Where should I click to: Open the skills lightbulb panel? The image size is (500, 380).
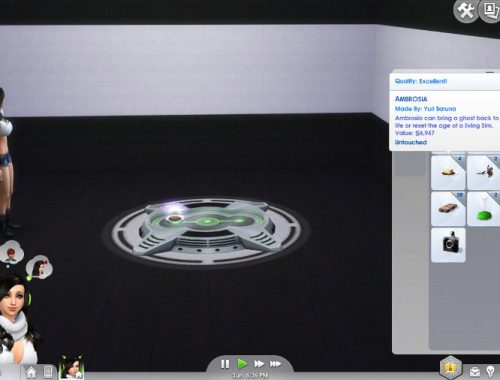click(x=490, y=371)
